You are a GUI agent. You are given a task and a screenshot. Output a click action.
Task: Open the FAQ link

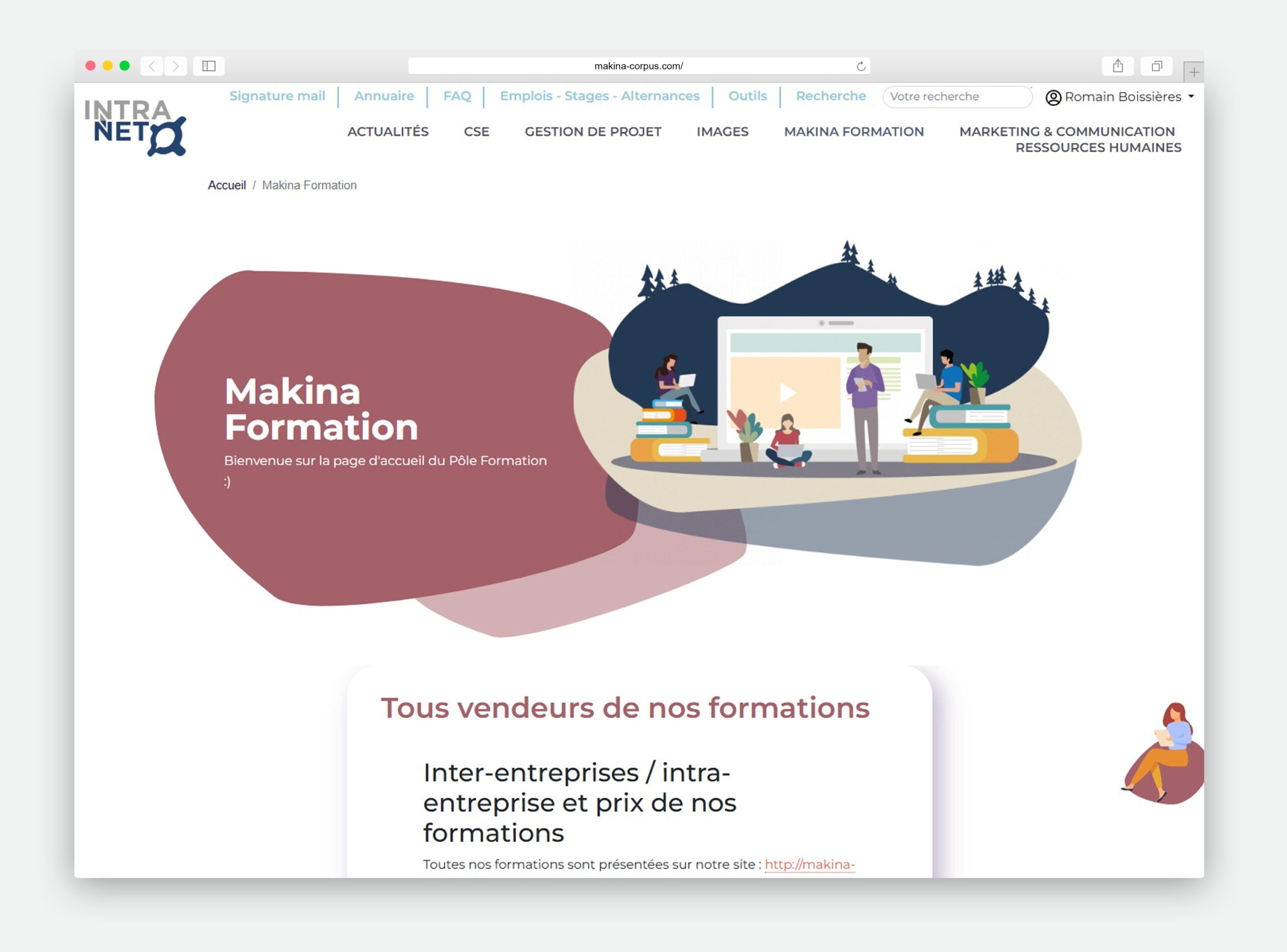coord(457,96)
